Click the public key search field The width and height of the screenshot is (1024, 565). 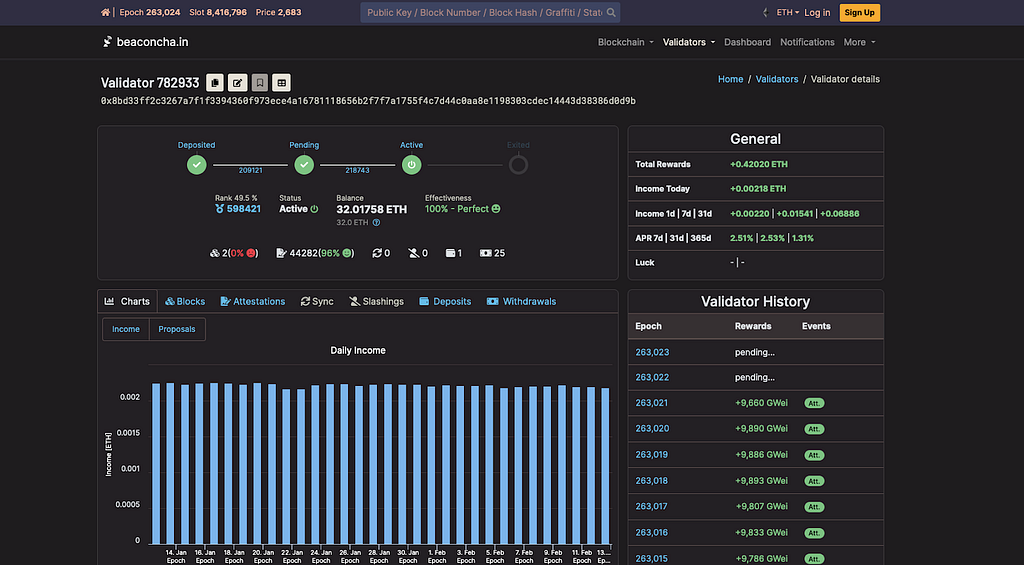point(483,12)
